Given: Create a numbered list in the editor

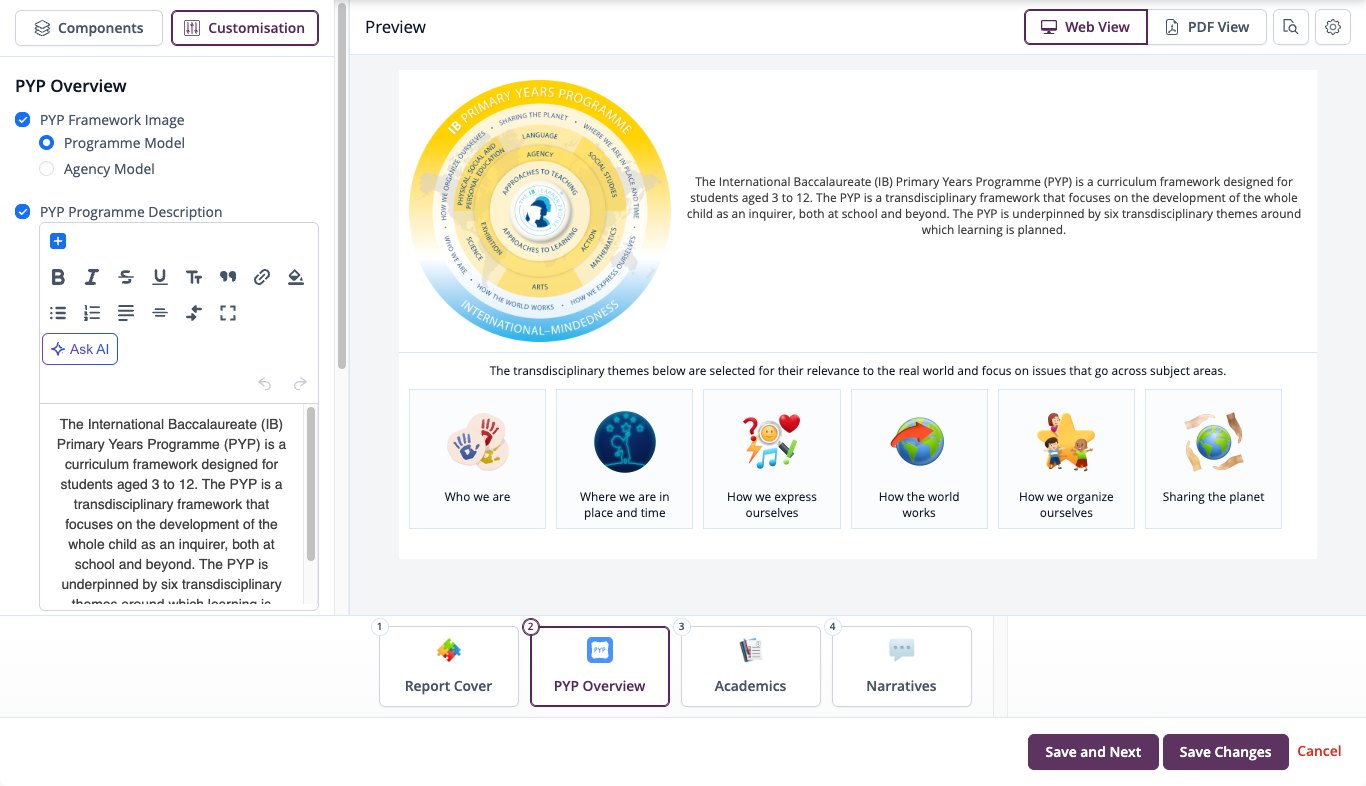Looking at the screenshot, I should point(92,313).
